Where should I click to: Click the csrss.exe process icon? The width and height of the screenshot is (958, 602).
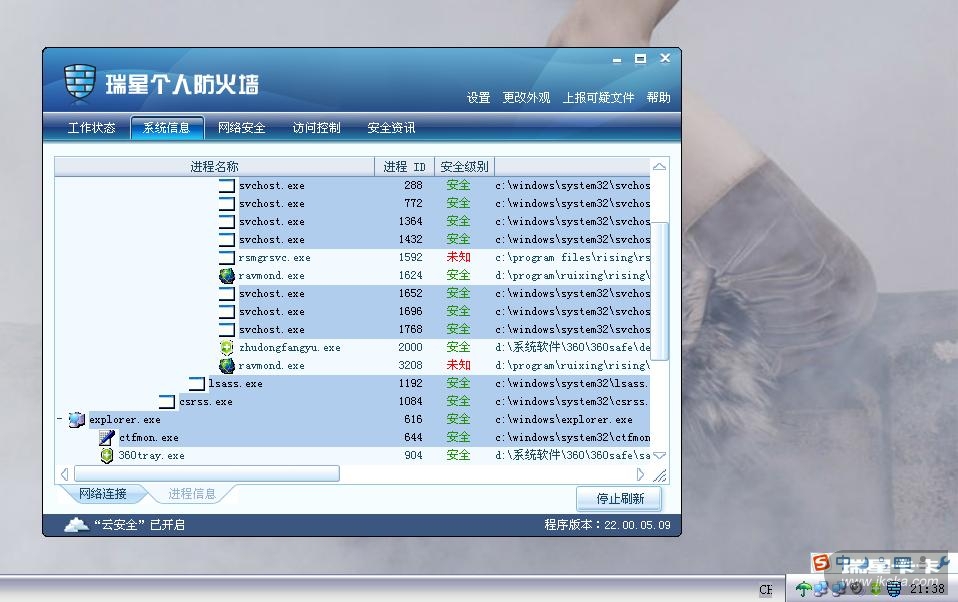(x=167, y=402)
